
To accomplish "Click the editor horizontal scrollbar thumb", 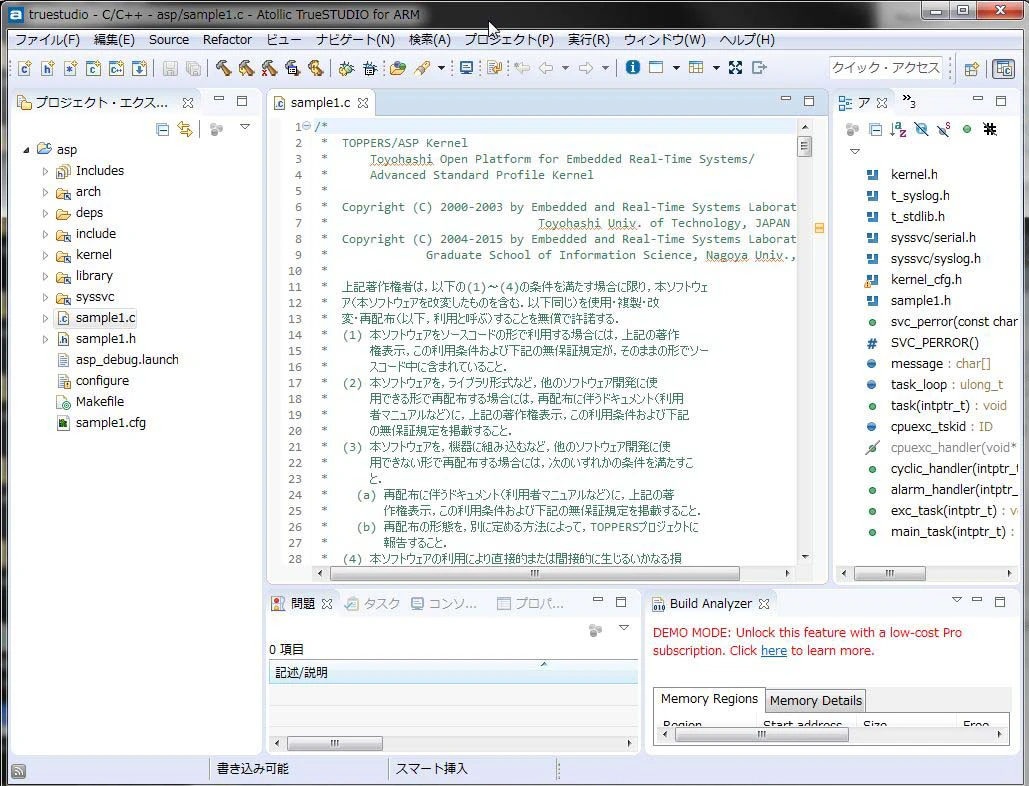I will [534, 573].
